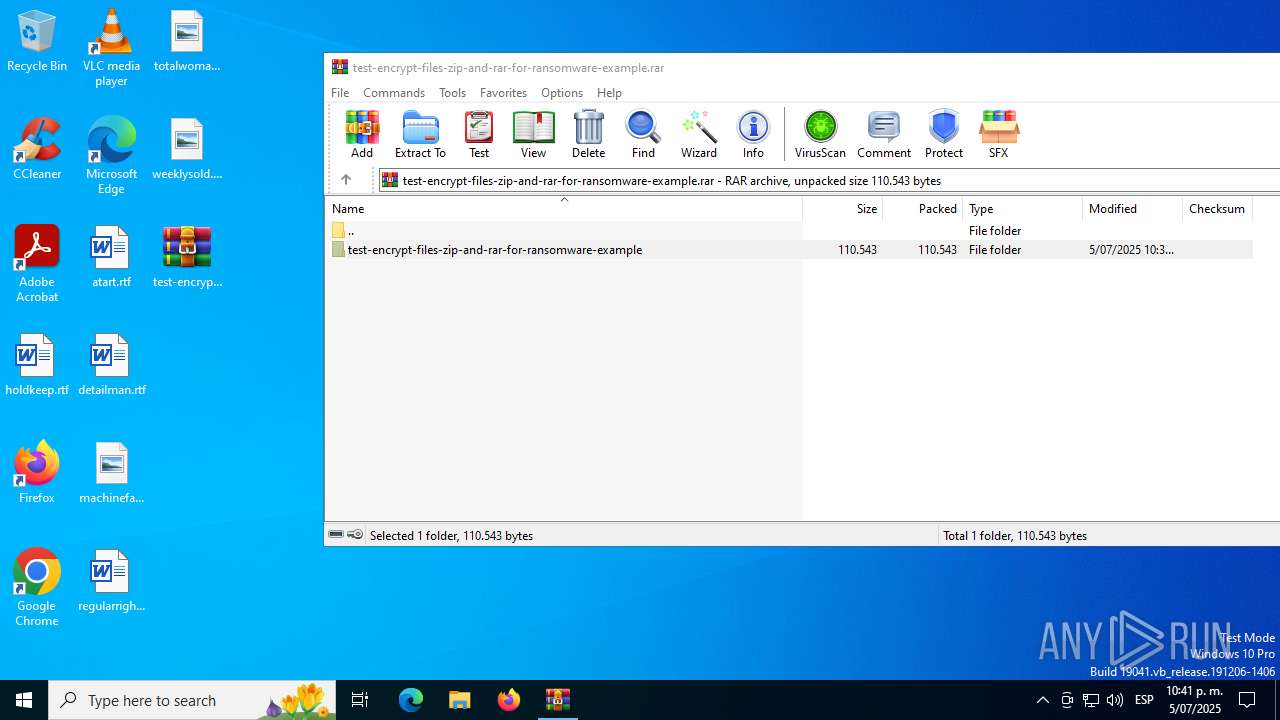Select the CCleaner desktop shortcut
The image size is (1280, 720).
pyautogui.click(x=37, y=149)
